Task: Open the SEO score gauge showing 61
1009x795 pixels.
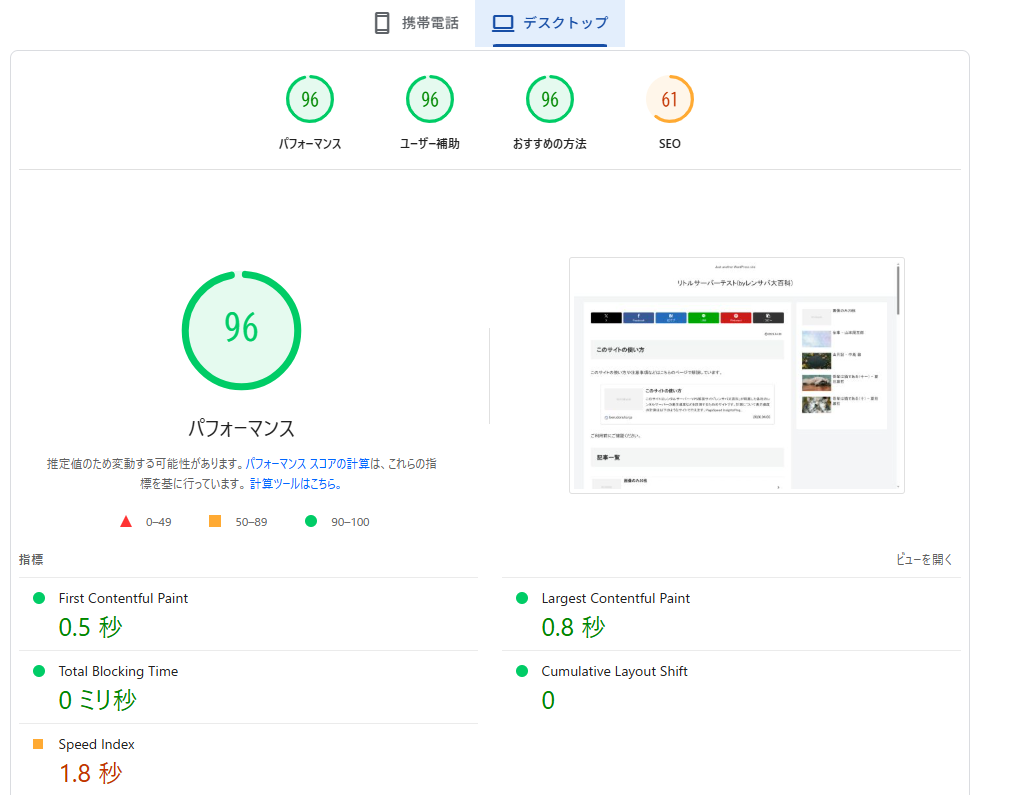Action: pos(670,99)
